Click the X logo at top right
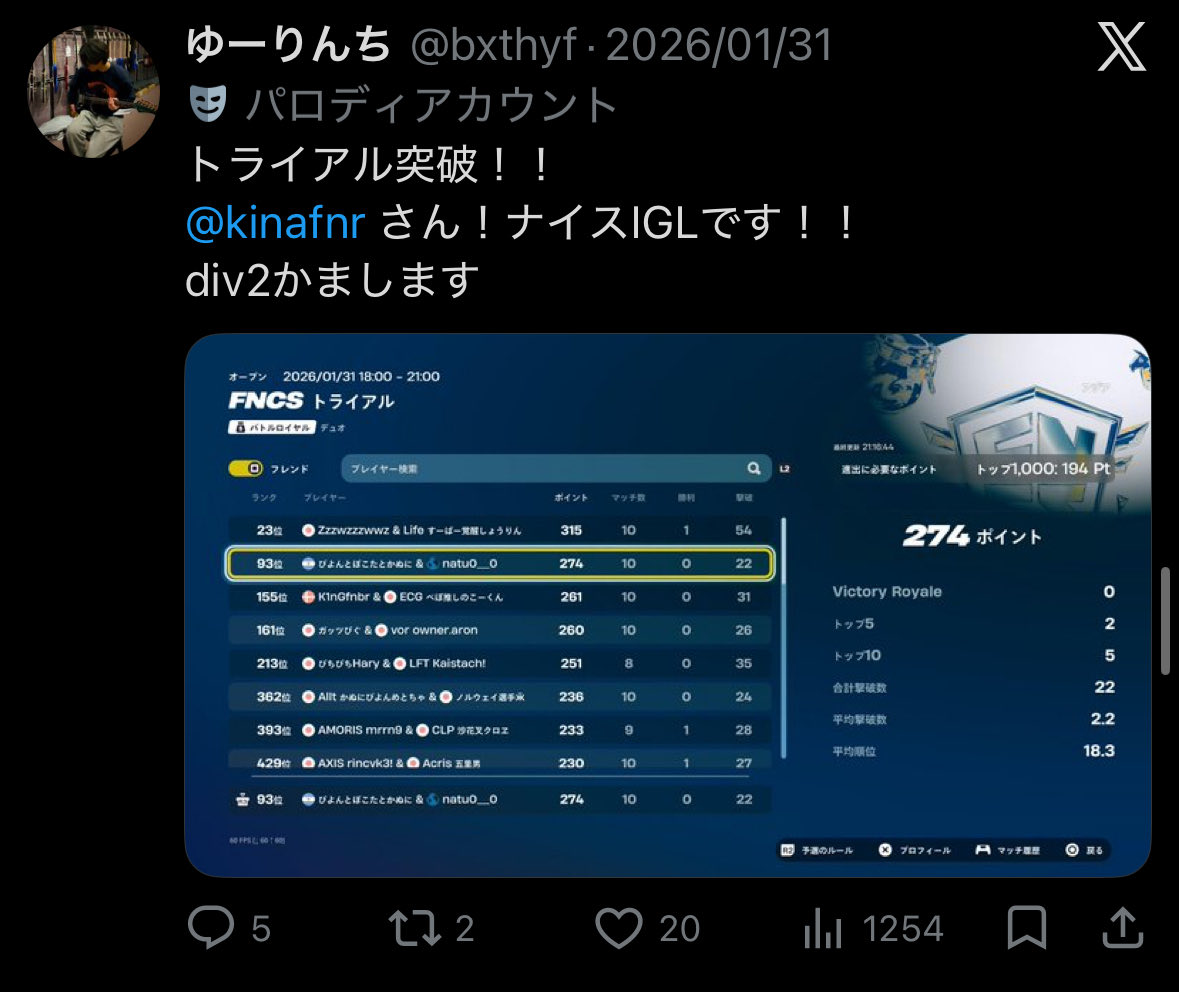 click(1121, 47)
